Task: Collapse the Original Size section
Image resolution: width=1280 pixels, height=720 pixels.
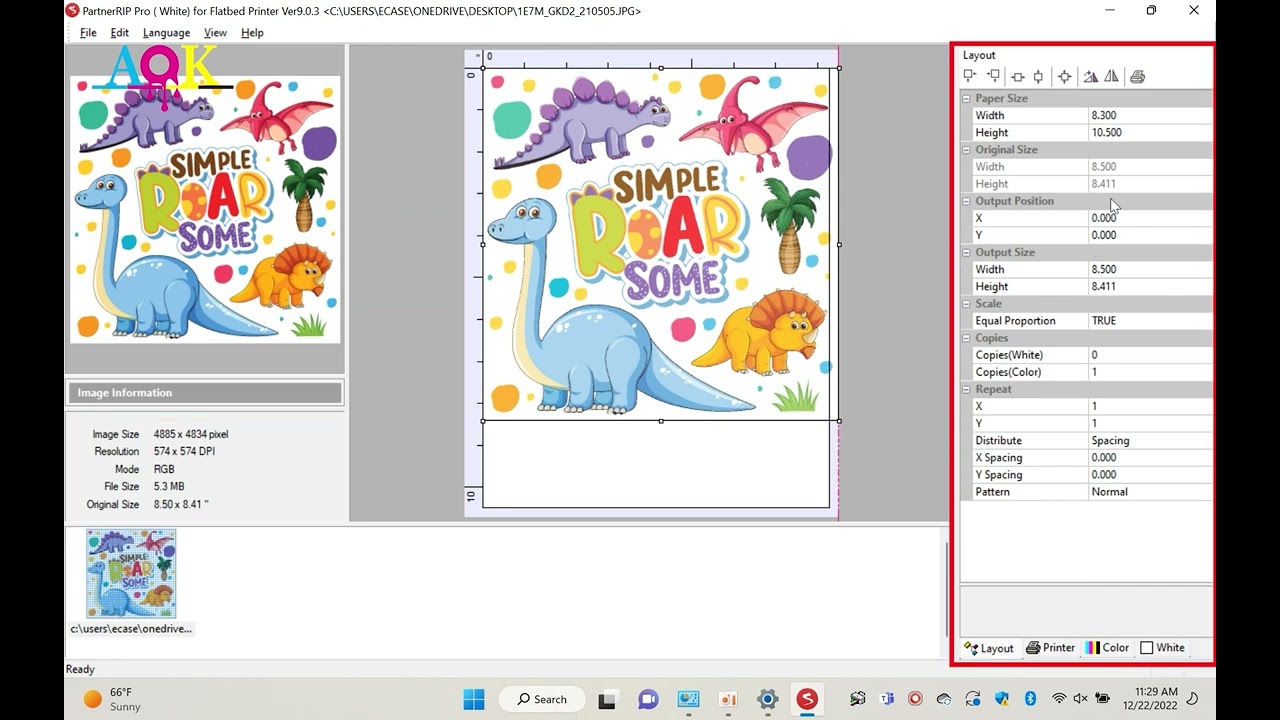Action: [966, 150]
